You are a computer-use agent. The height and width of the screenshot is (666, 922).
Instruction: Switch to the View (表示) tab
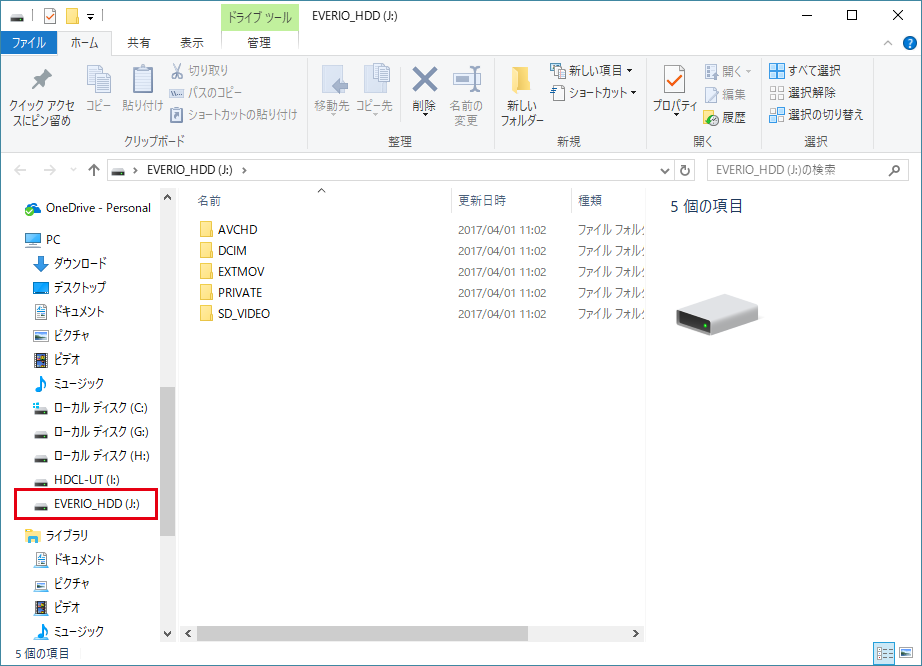click(x=192, y=43)
